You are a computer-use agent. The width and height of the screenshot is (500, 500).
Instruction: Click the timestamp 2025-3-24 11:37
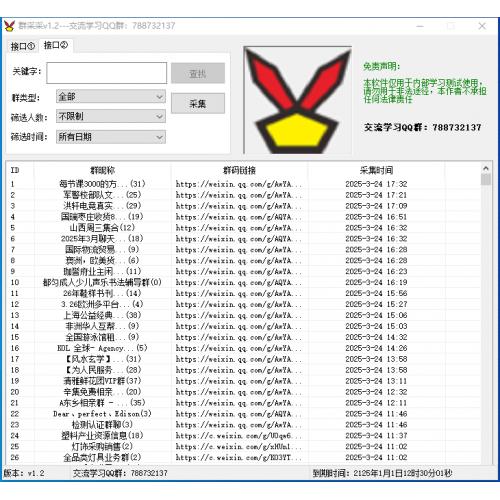click(376, 435)
